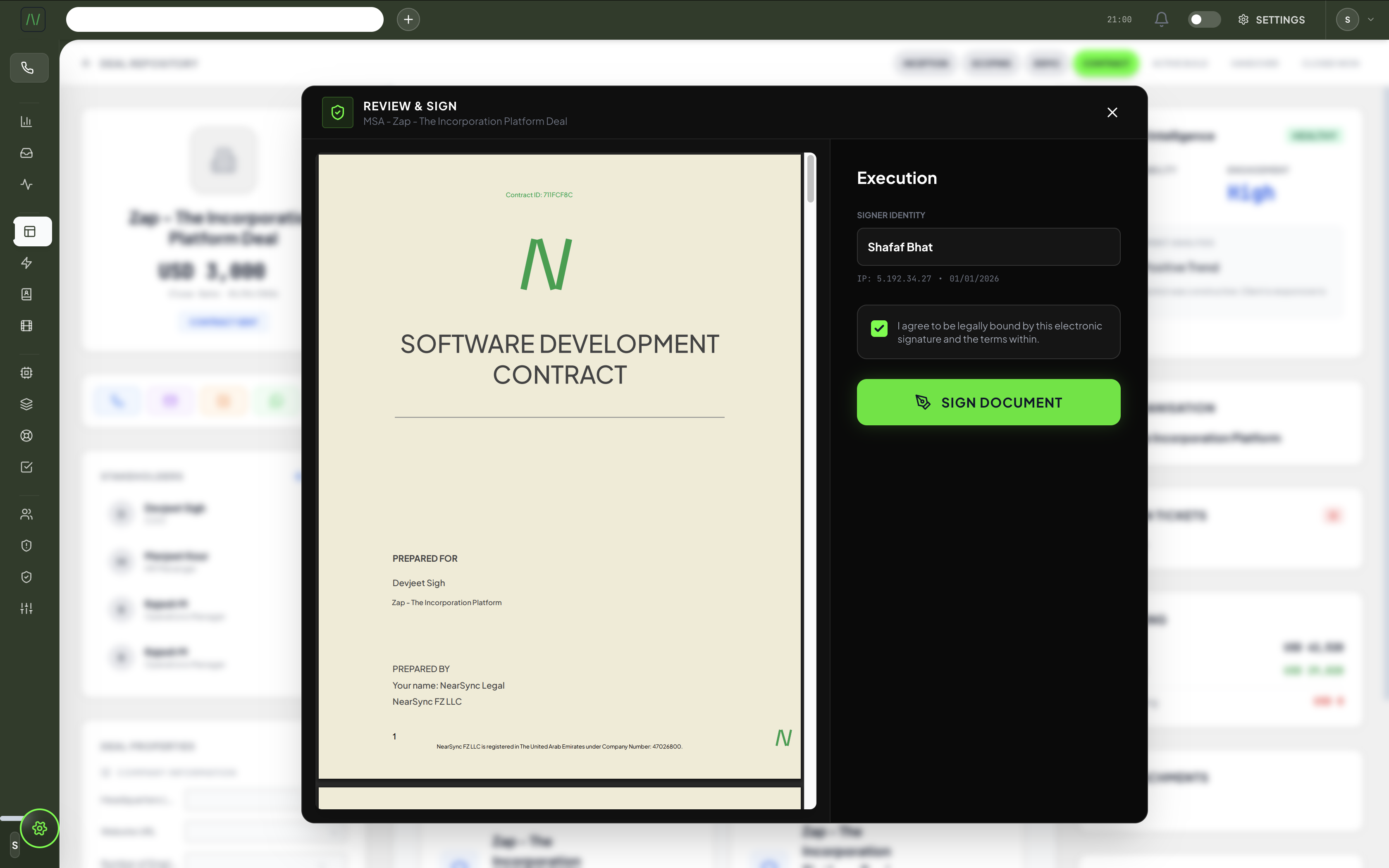Select the contact card icon in sidebar
This screenshot has height=868, width=1389.
tap(27, 294)
